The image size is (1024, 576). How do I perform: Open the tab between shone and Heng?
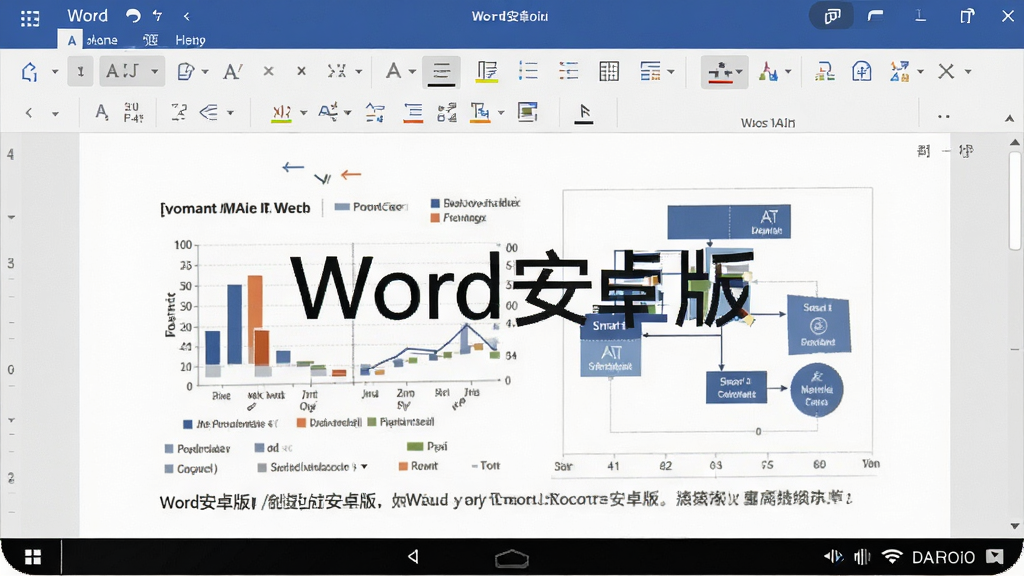click(150, 40)
